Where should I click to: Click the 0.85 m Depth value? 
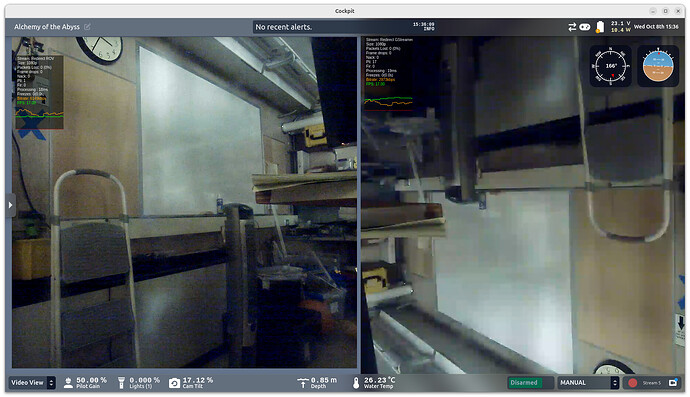click(x=324, y=380)
